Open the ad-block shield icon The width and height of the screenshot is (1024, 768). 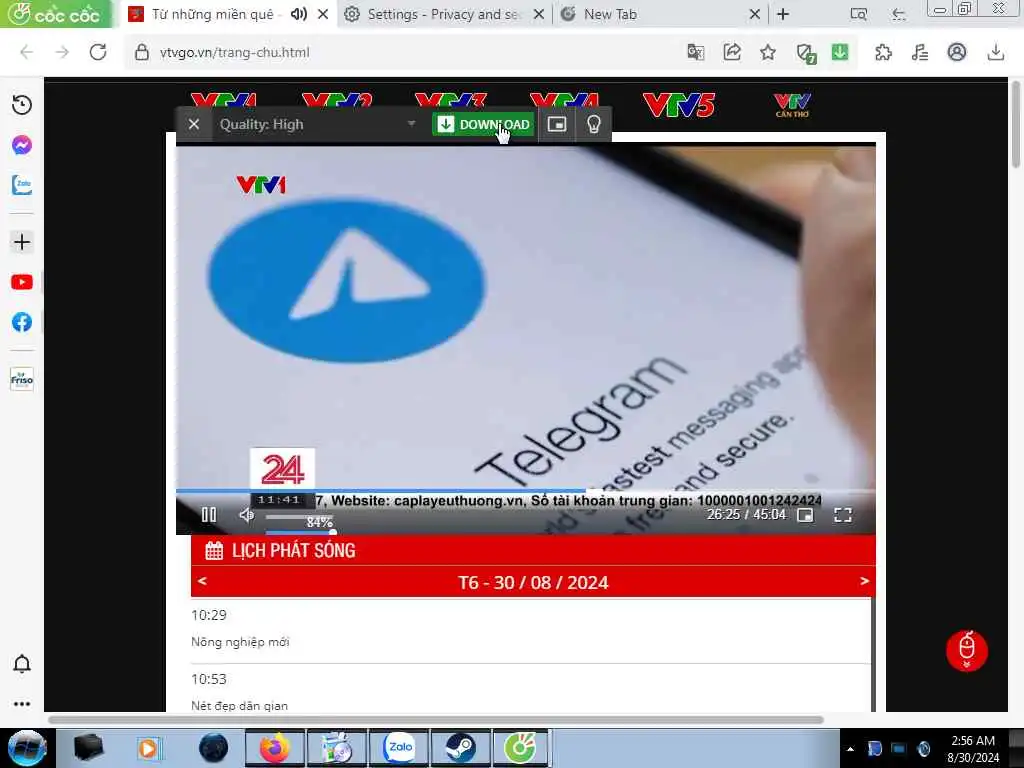click(806, 53)
